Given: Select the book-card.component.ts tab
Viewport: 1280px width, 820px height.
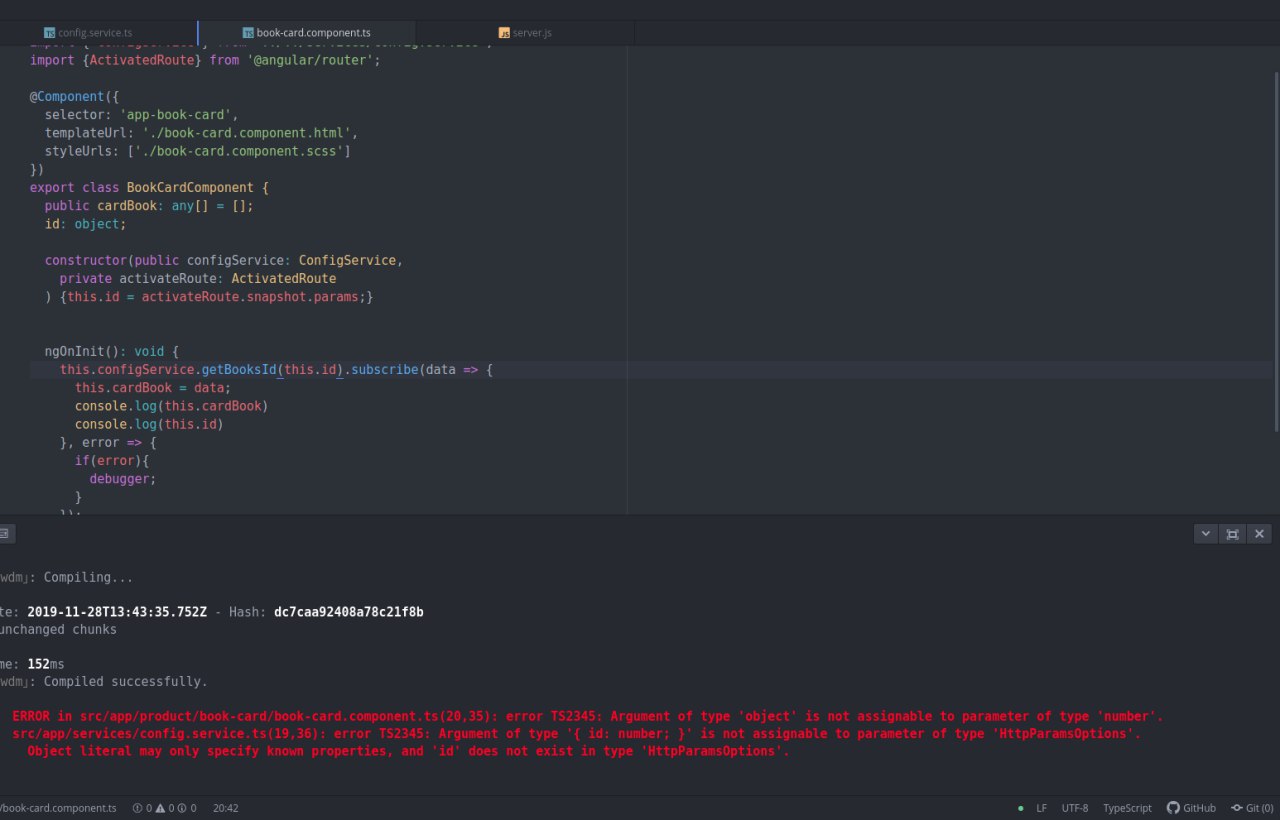Looking at the screenshot, I should click(x=306, y=33).
